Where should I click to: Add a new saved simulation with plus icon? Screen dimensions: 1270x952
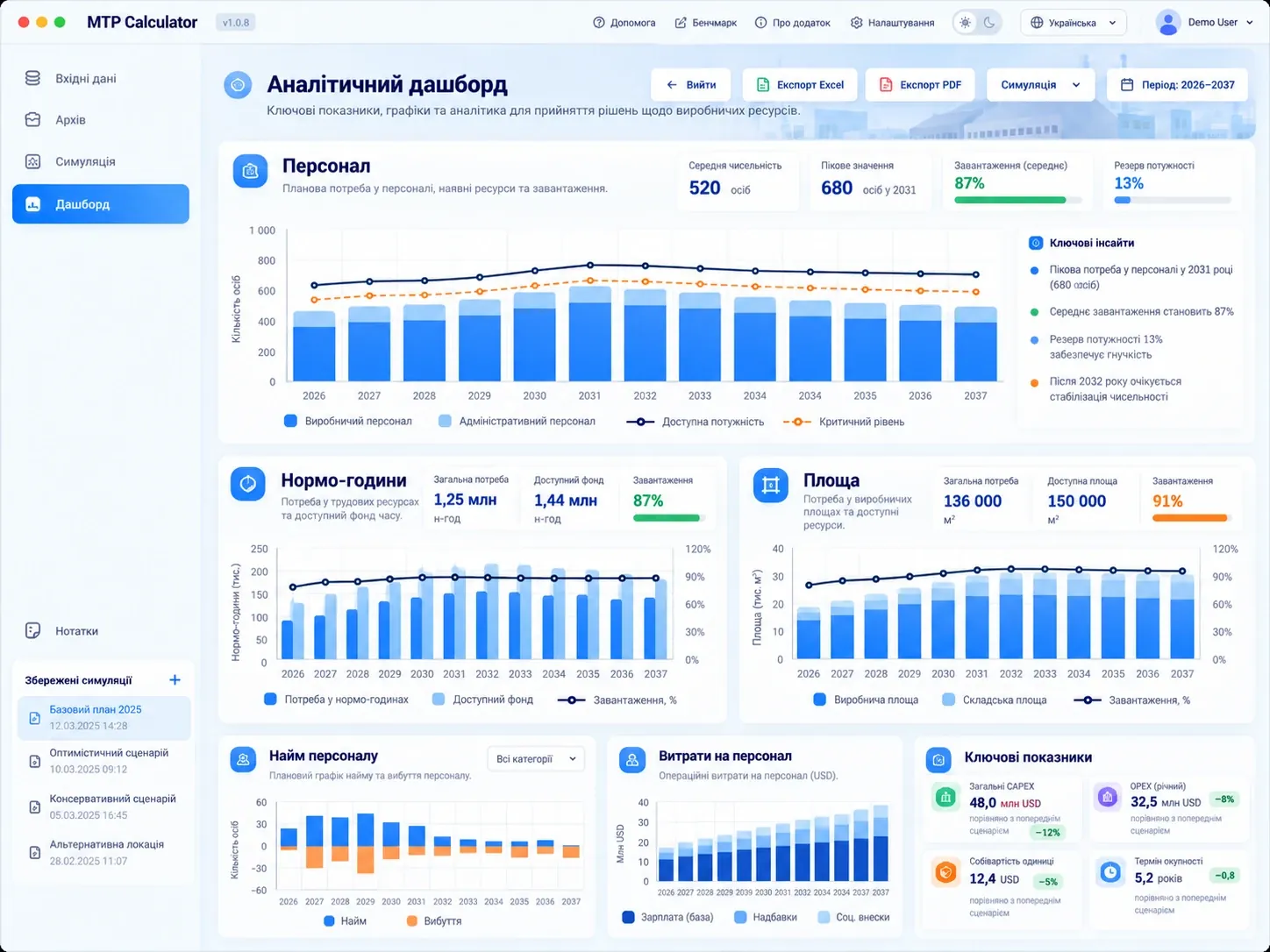click(175, 679)
